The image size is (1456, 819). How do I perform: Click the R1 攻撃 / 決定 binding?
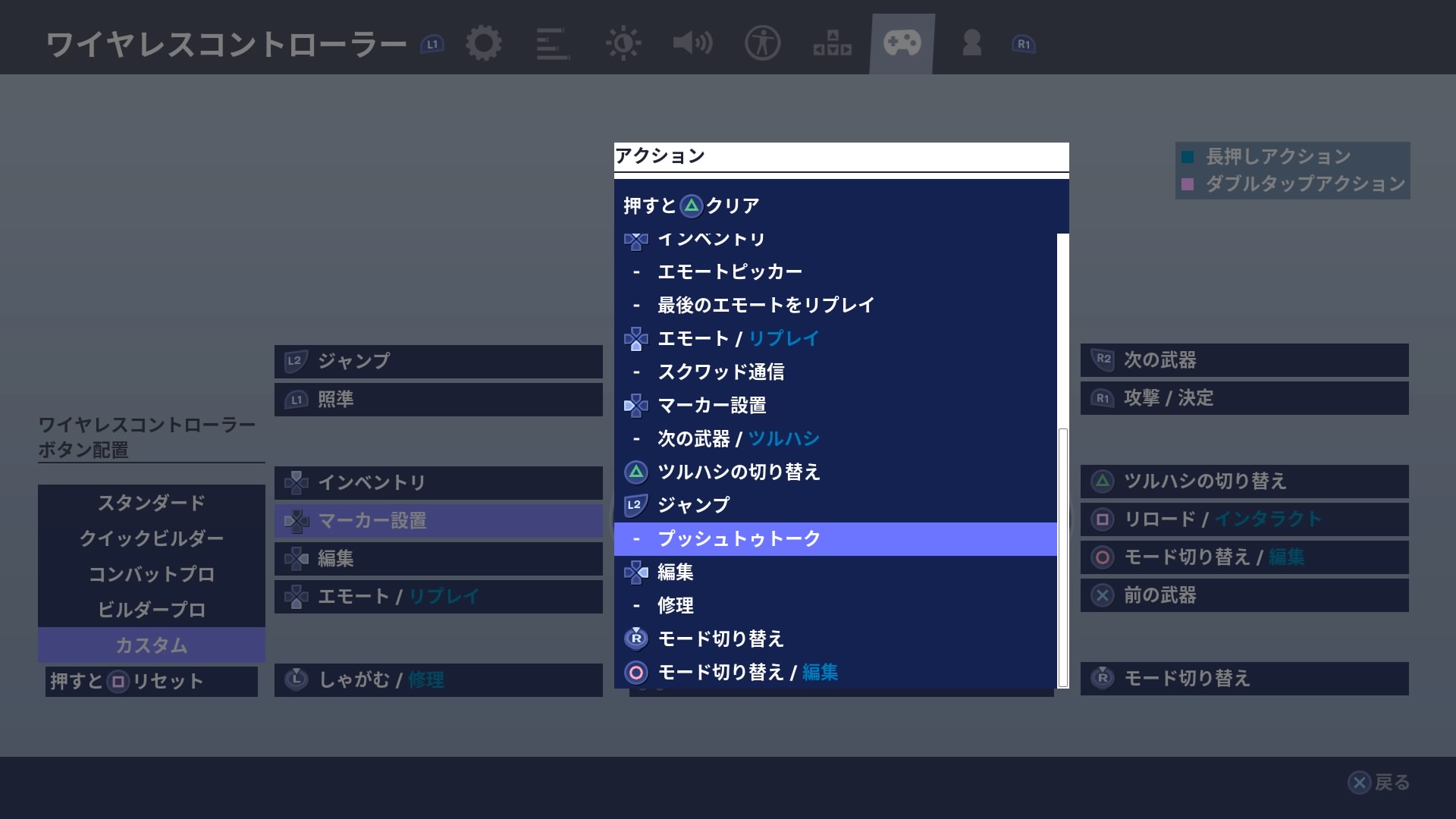(1244, 397)
